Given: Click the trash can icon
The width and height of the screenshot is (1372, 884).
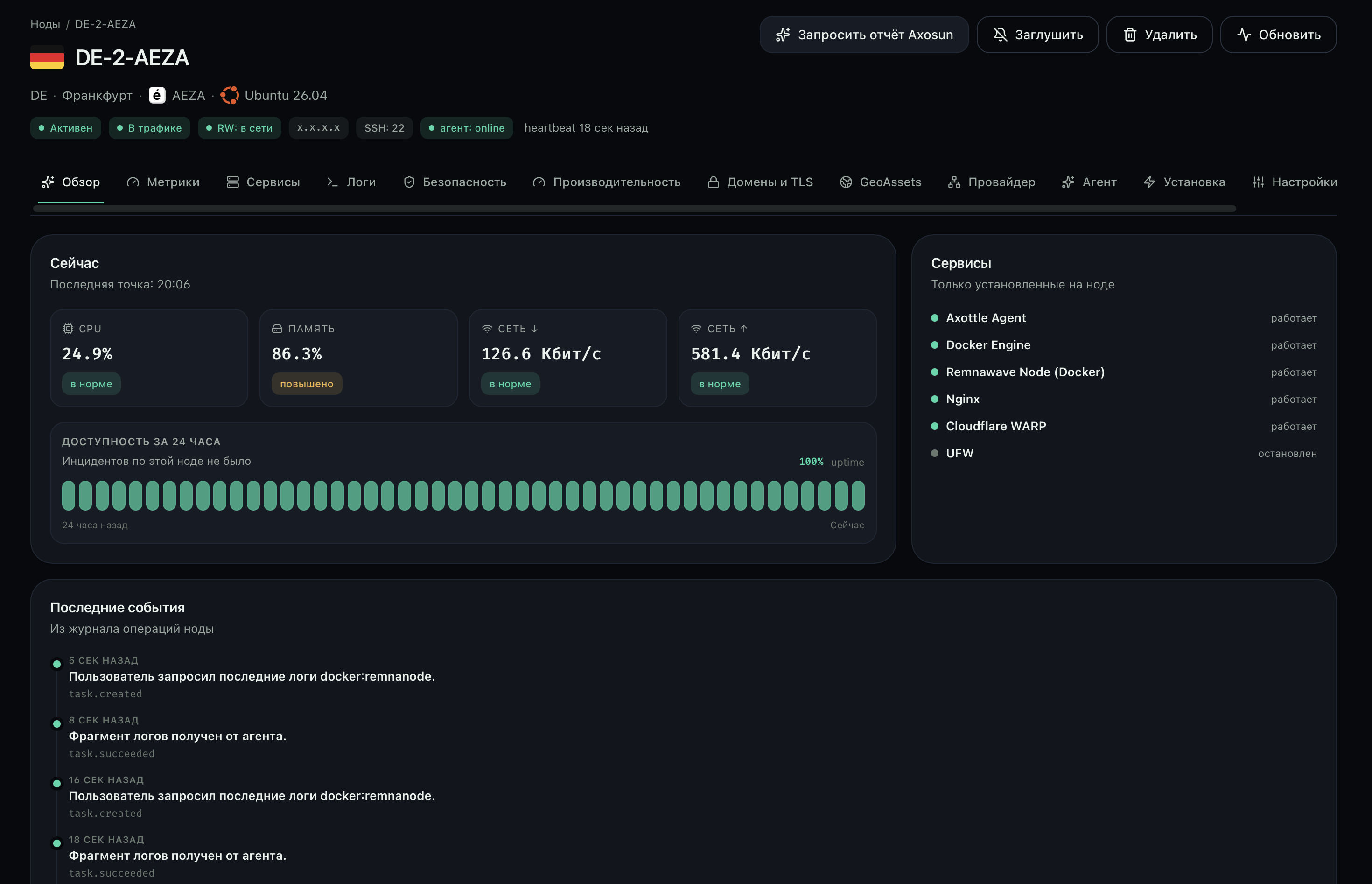Looking at the screenshot, I should point(1130,35).
